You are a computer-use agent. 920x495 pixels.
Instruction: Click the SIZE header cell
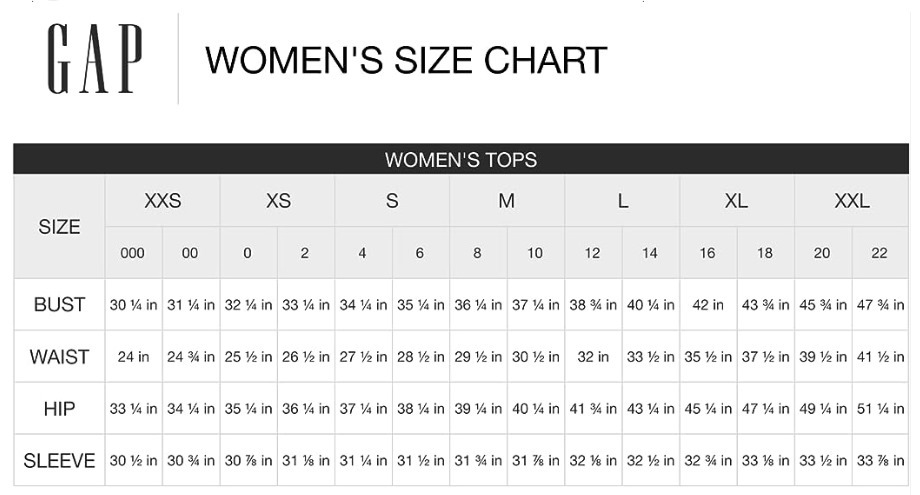point(59,227)
